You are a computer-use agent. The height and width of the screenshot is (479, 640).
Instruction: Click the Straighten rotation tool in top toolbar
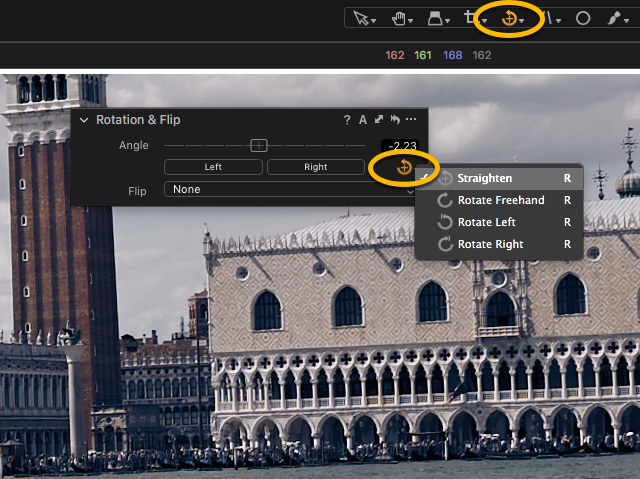509,18
